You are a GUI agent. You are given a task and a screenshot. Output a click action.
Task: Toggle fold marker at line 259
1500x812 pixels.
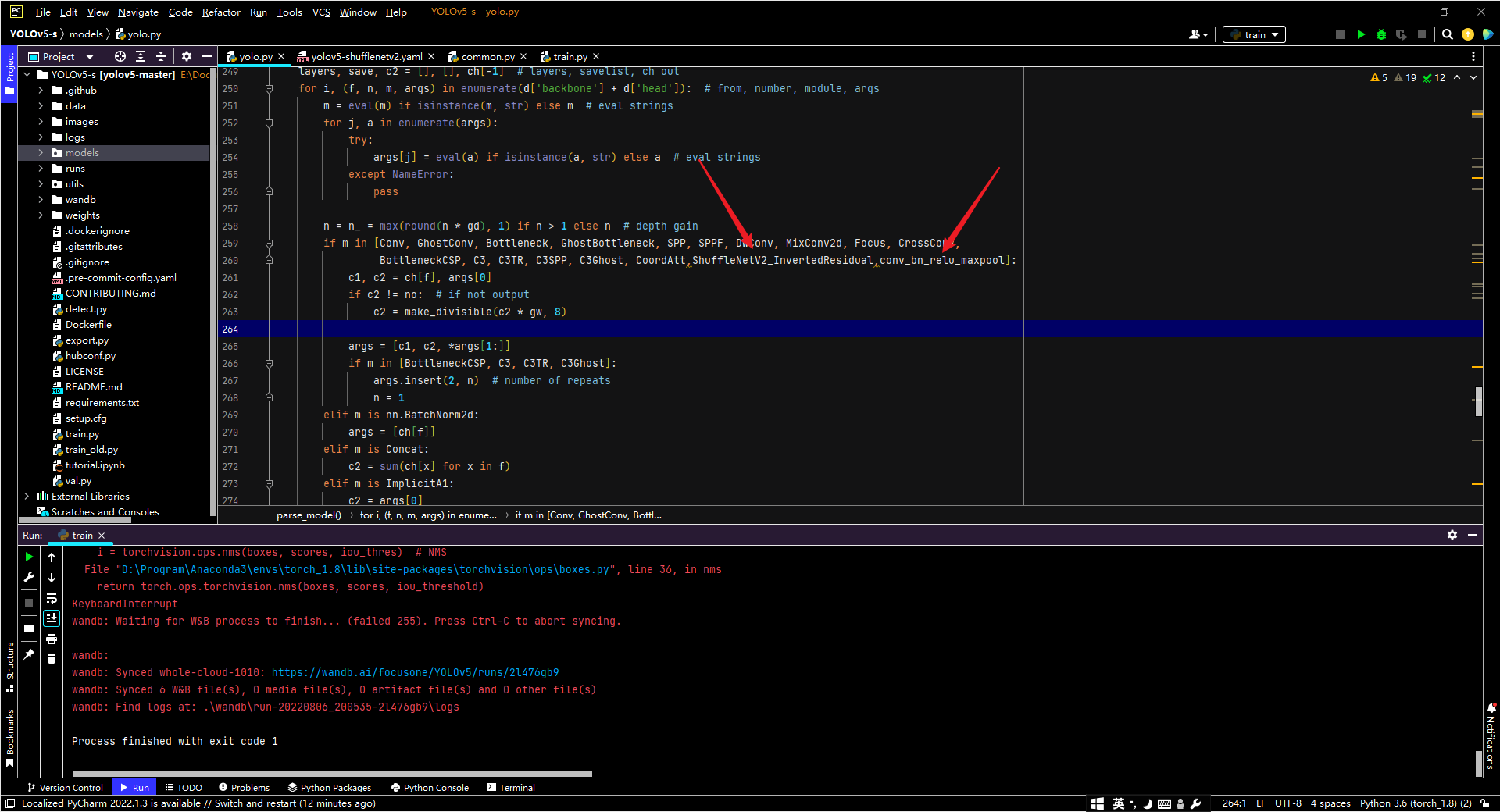(269, 243)
